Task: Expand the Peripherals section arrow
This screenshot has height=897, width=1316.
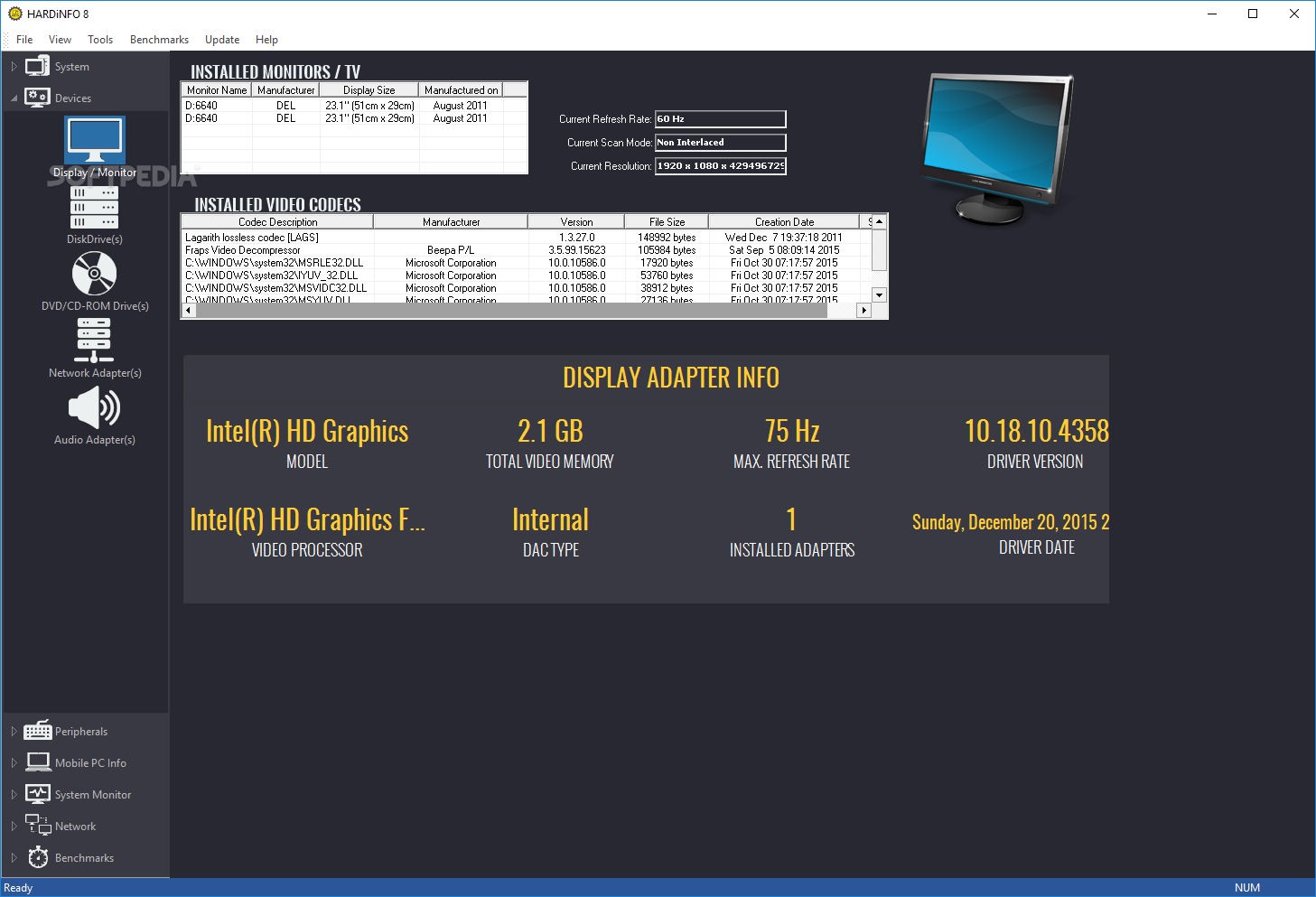Action: point(14,732)
